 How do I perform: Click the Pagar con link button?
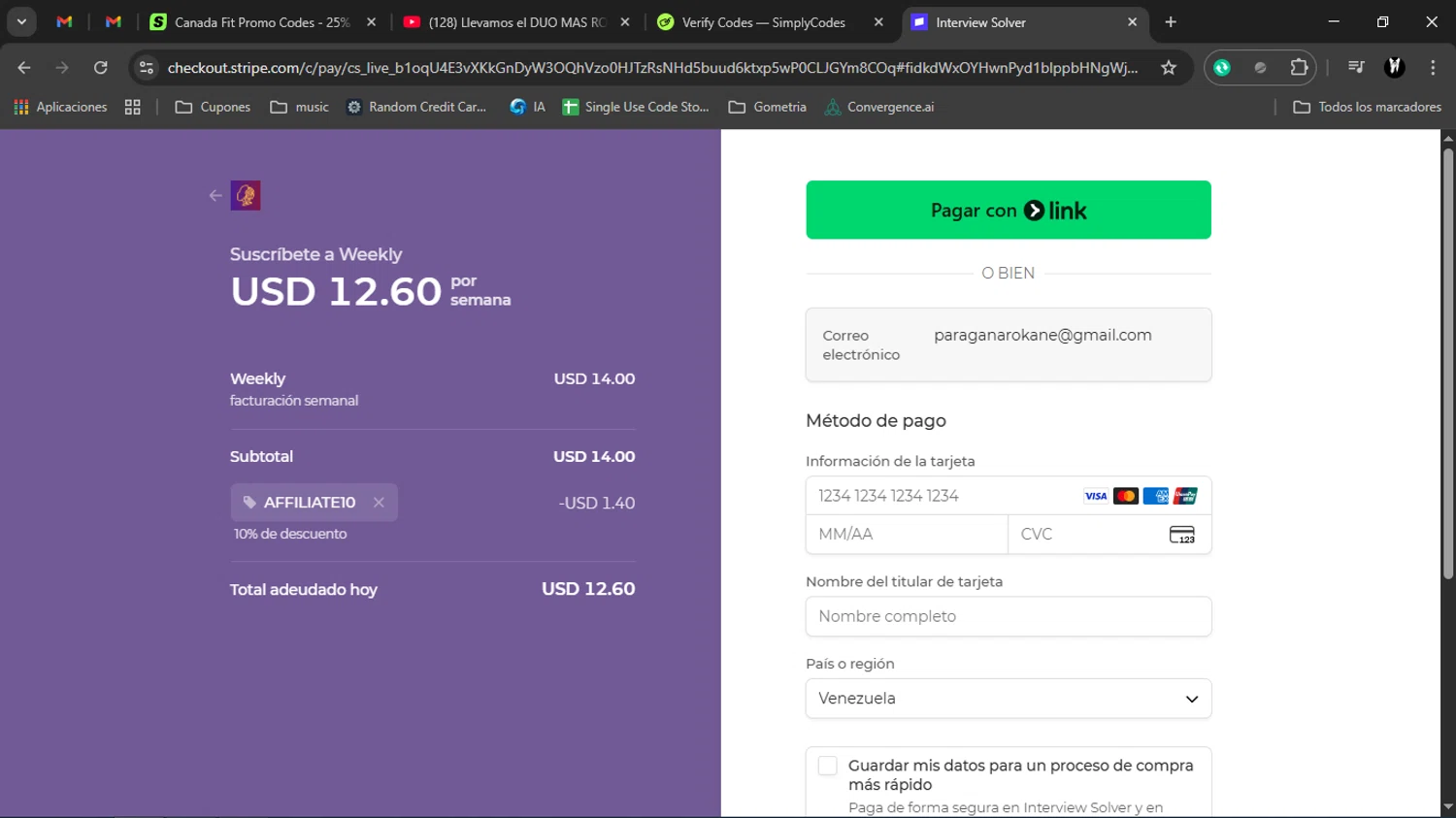[x=1009, y=210]
